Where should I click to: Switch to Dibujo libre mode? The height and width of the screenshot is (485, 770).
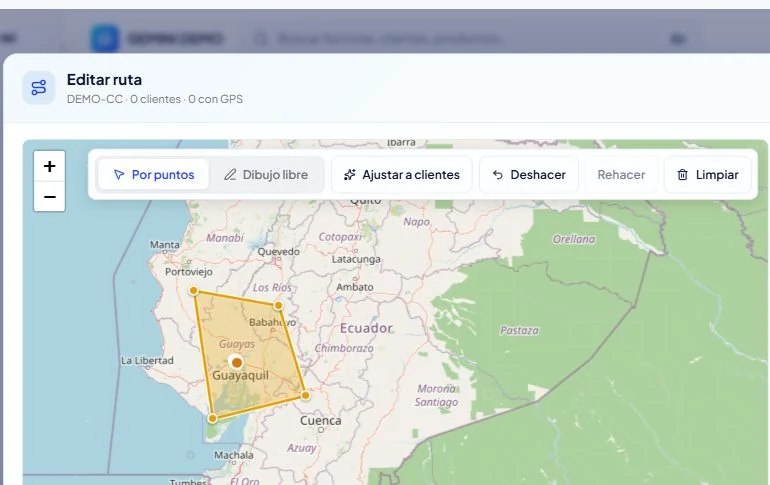click(x=266, y=174)
